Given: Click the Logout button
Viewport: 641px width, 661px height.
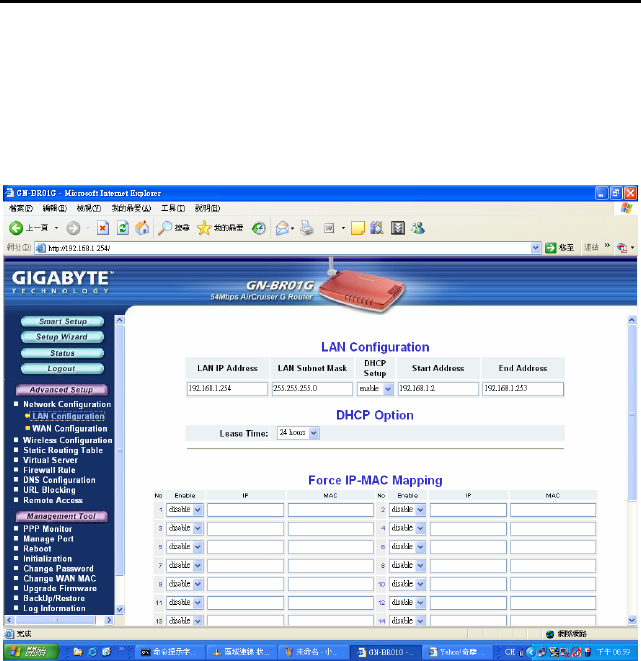Looking at the screenshot, I should (62, 368).
